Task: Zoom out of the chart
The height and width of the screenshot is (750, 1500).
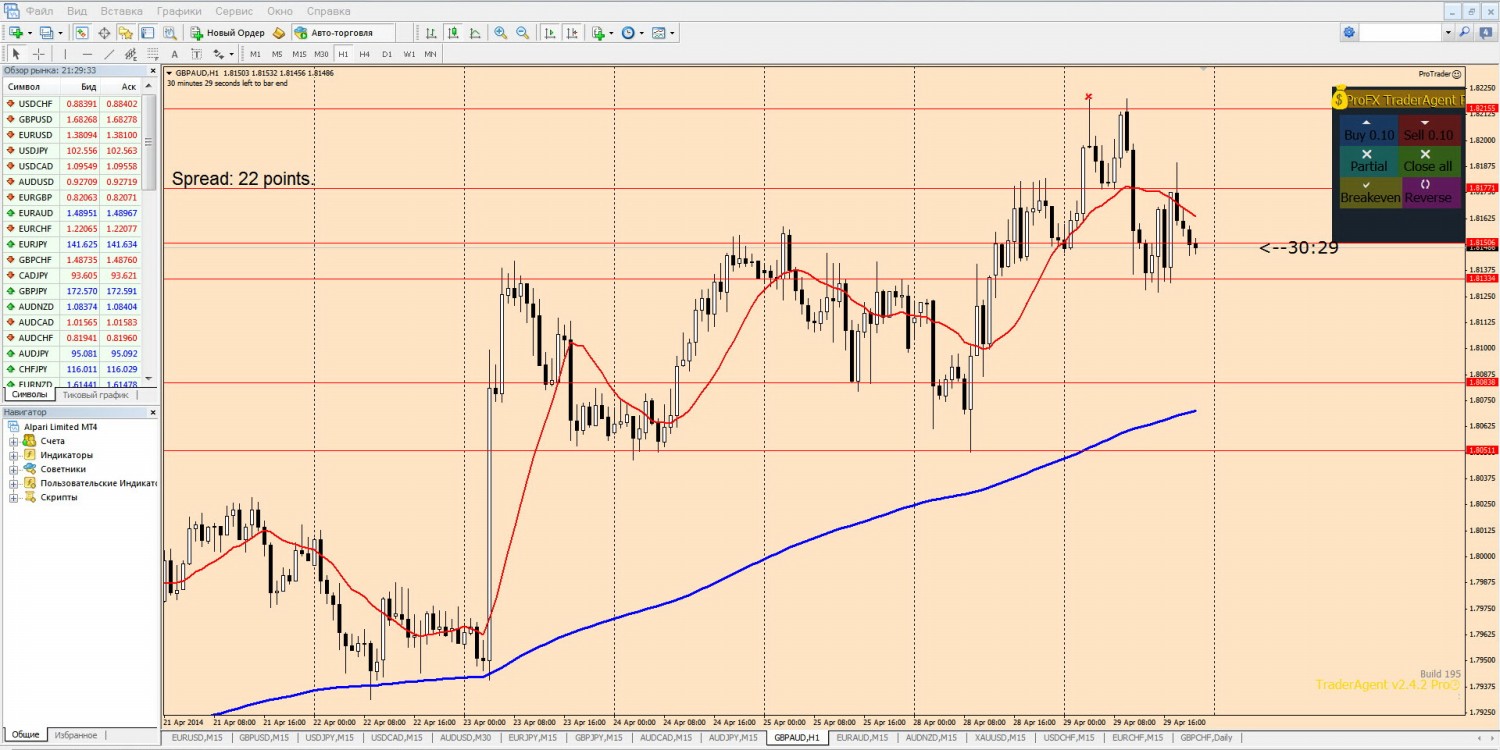Action: [522, 33]
